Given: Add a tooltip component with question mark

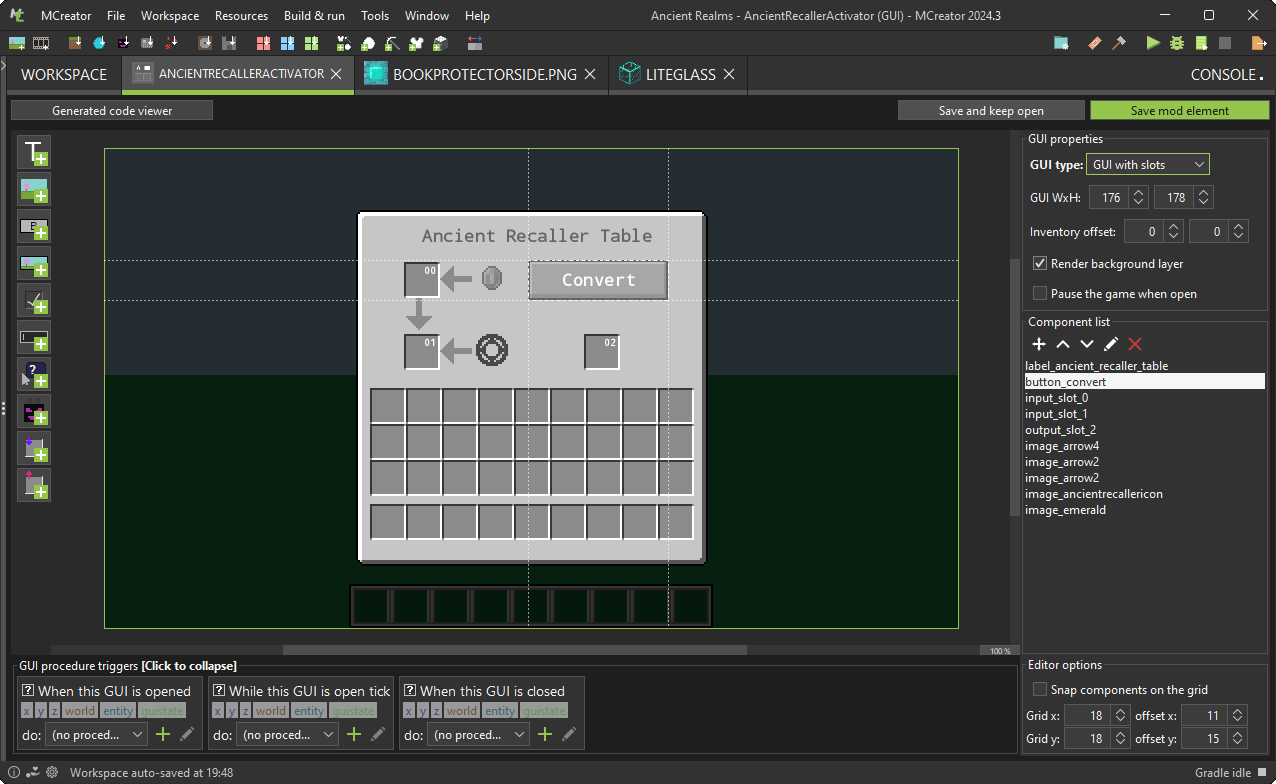Looking at the screenshot, I should pos(34,375).
